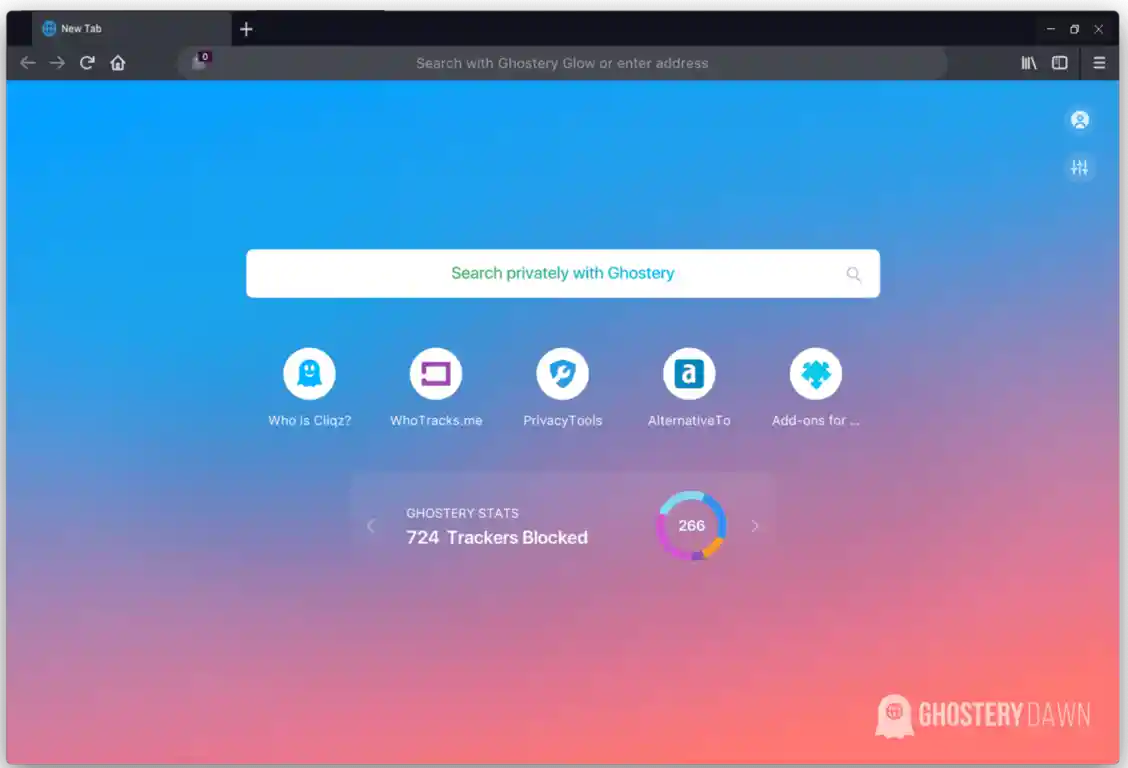Focus the address bar search field
Screen dimensions: 1128x768
click(562, 63)
